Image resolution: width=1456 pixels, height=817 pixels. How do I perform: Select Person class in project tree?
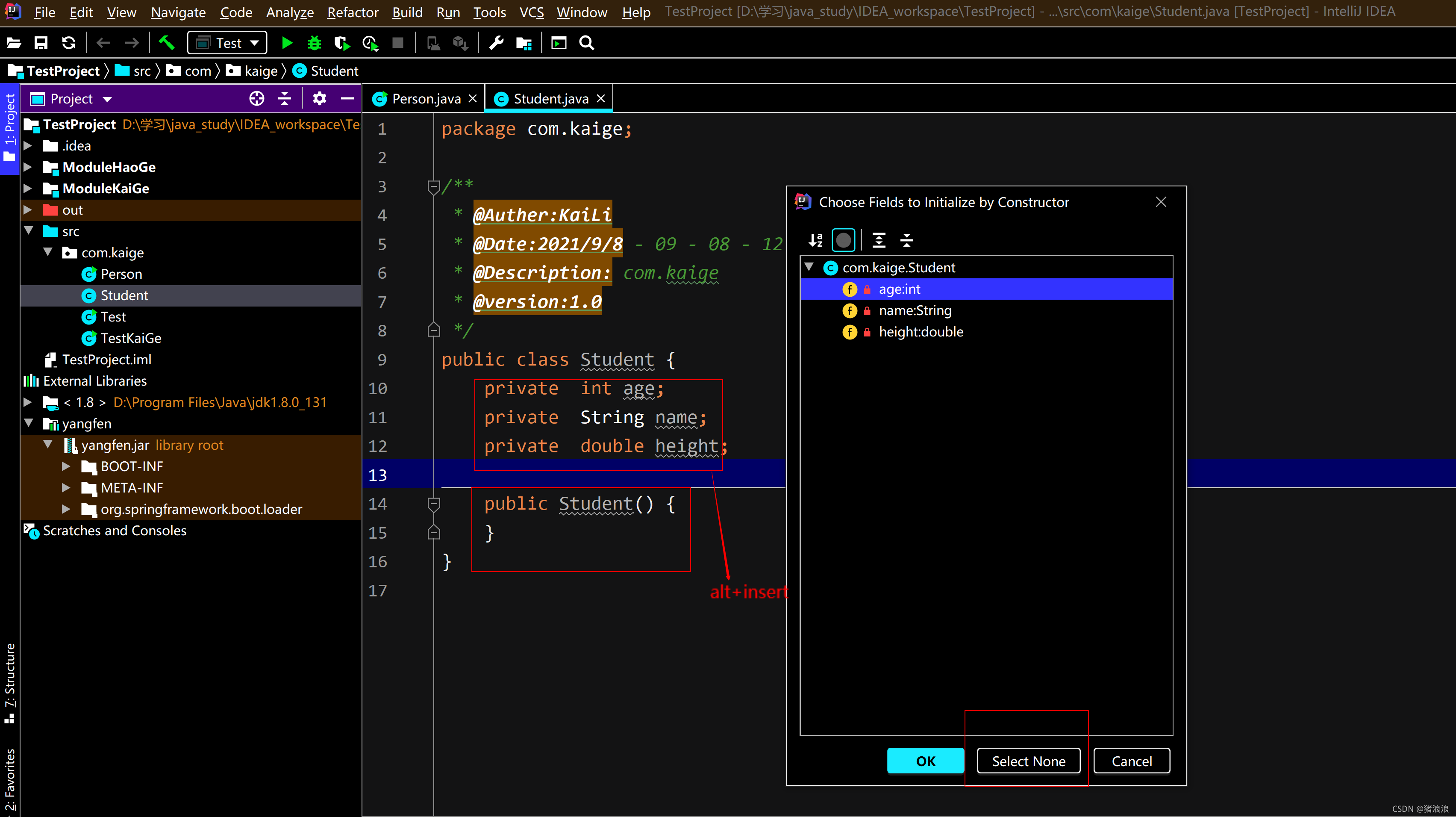(121, 274)
